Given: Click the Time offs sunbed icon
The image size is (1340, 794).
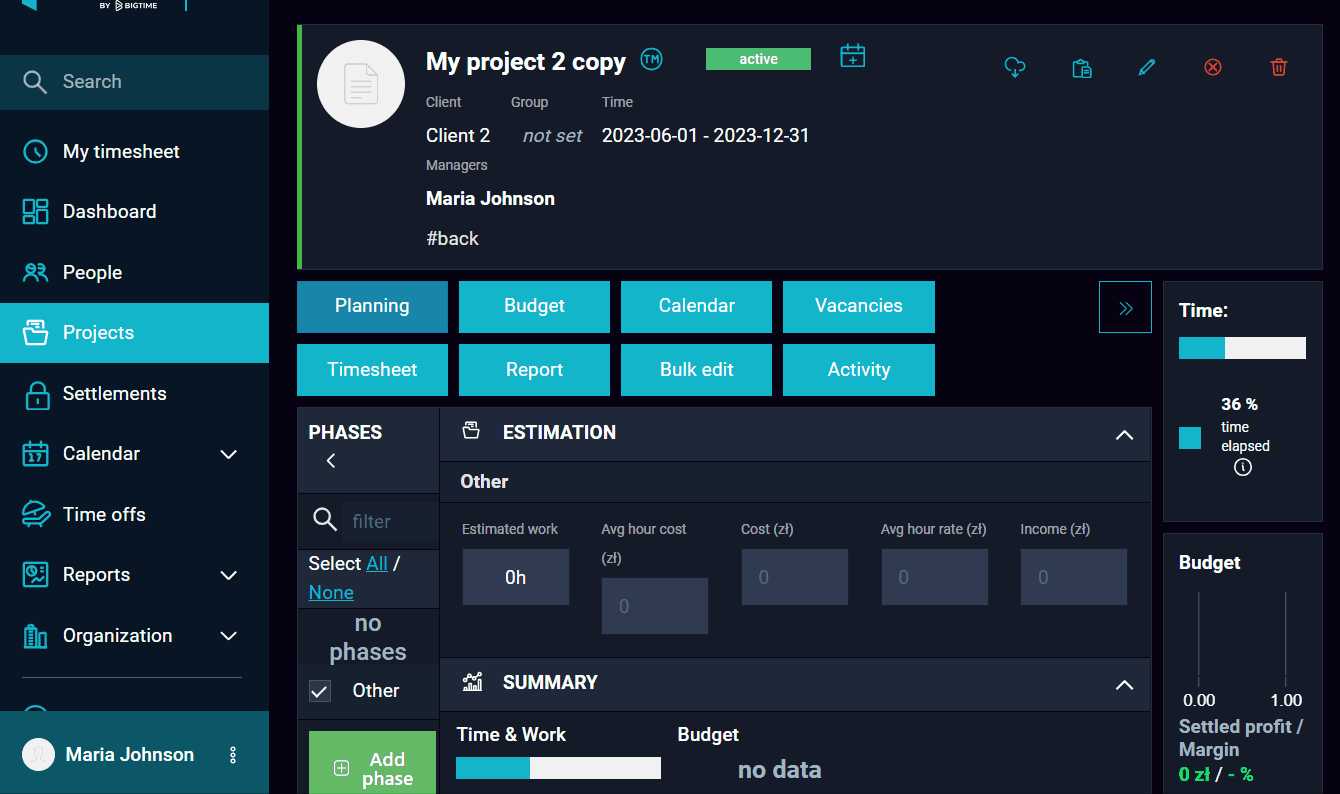Looking at the screenshot, I should pyautogui.click(x=35, y=514).
